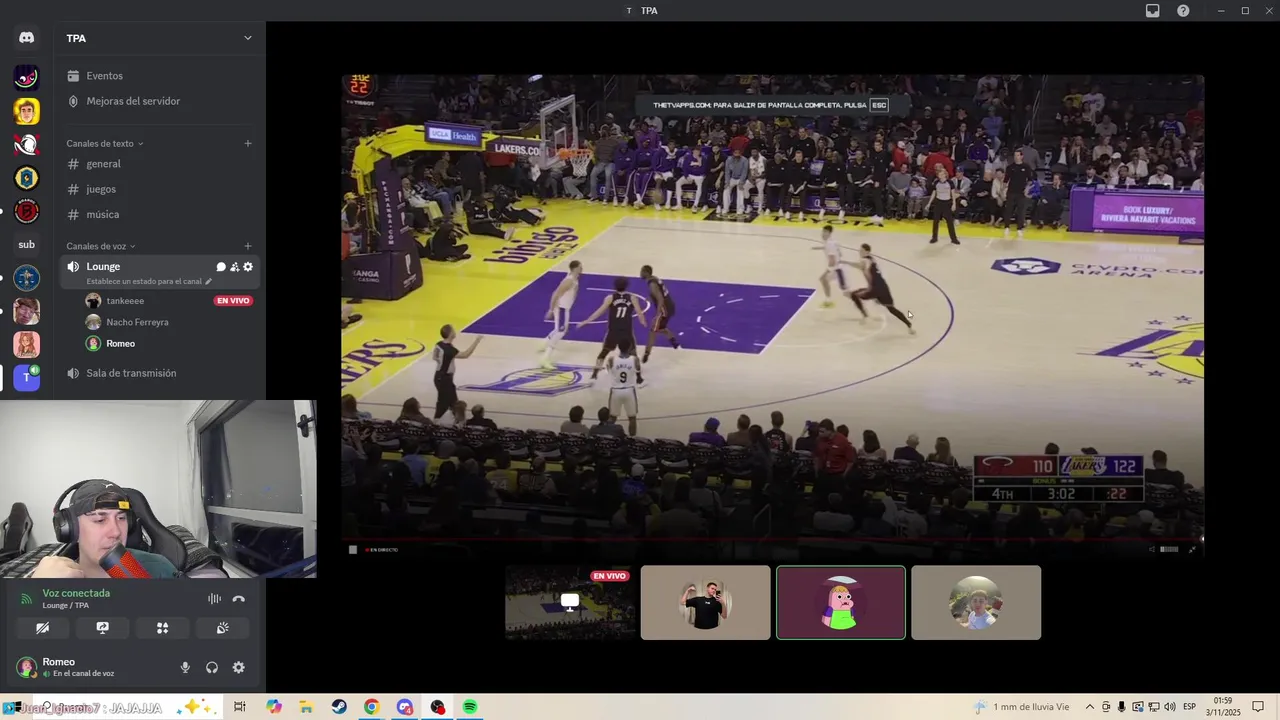Select the black-shirt user video tile
This screenshot has height=720, width=1280.
[x=705, y=603]
